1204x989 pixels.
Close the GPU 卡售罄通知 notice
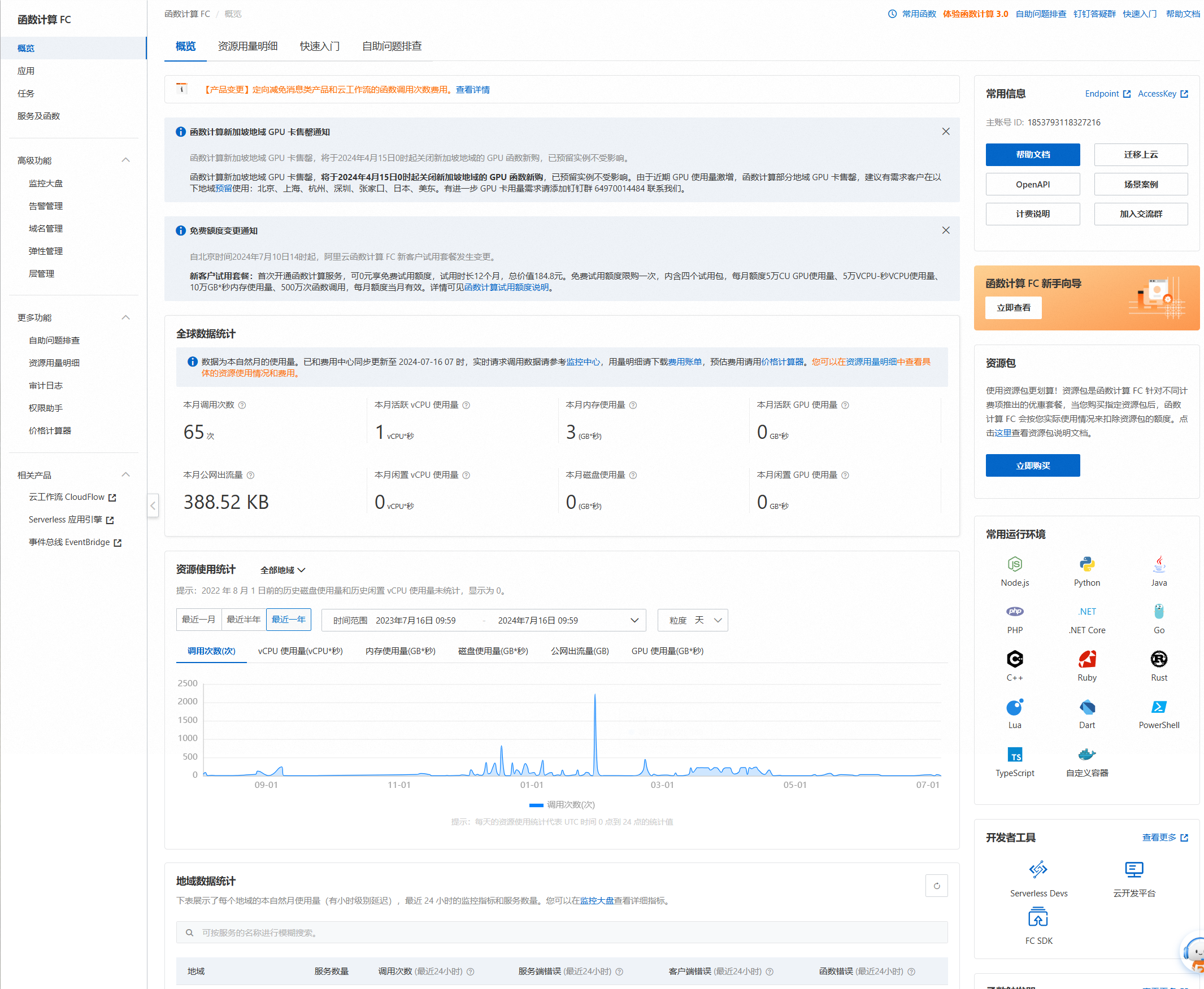pos(946,132)
